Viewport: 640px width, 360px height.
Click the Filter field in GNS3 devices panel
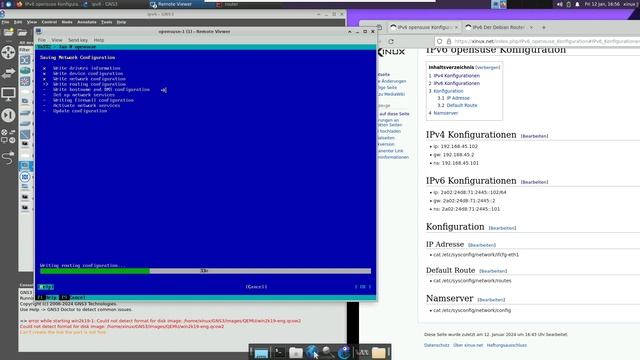click(26, 49)
